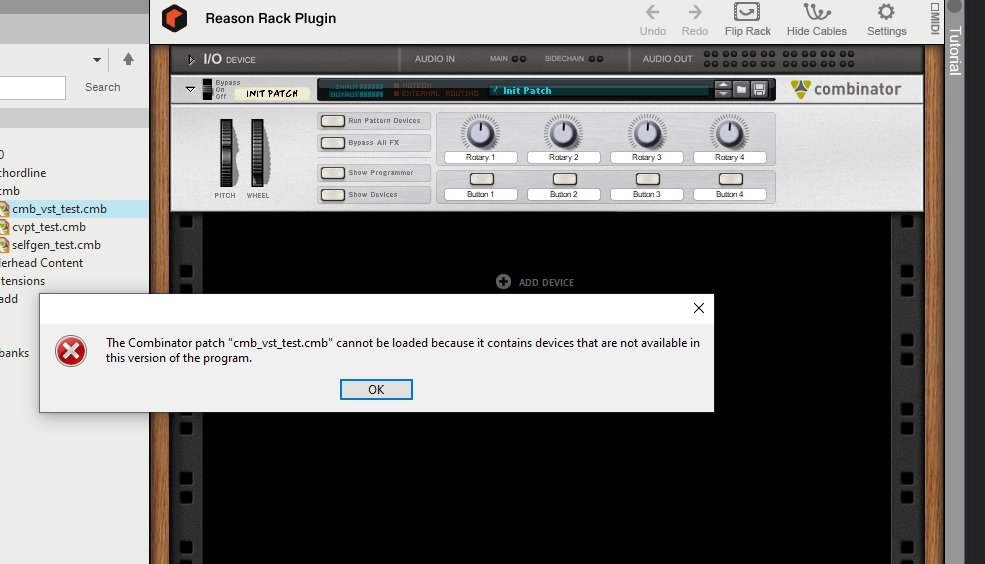This screenshot has width=985, height=564.
Task: Click the Rotary 2 label field
Action: 563,158
